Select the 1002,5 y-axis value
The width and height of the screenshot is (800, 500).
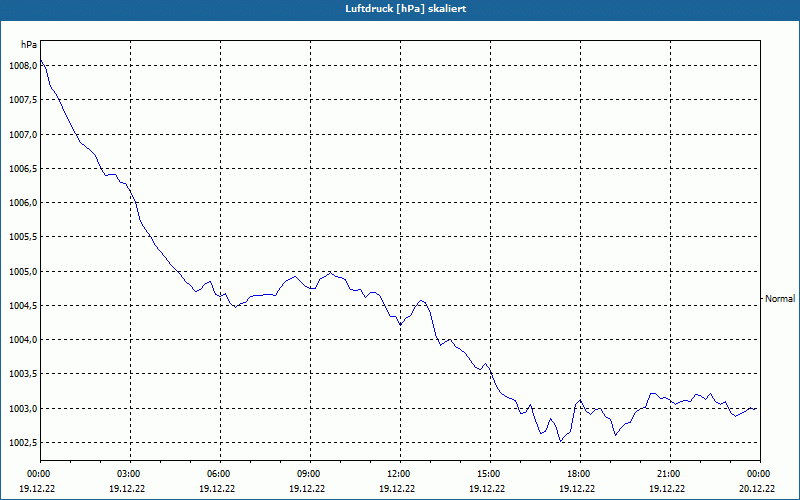(x=23, y=443)
